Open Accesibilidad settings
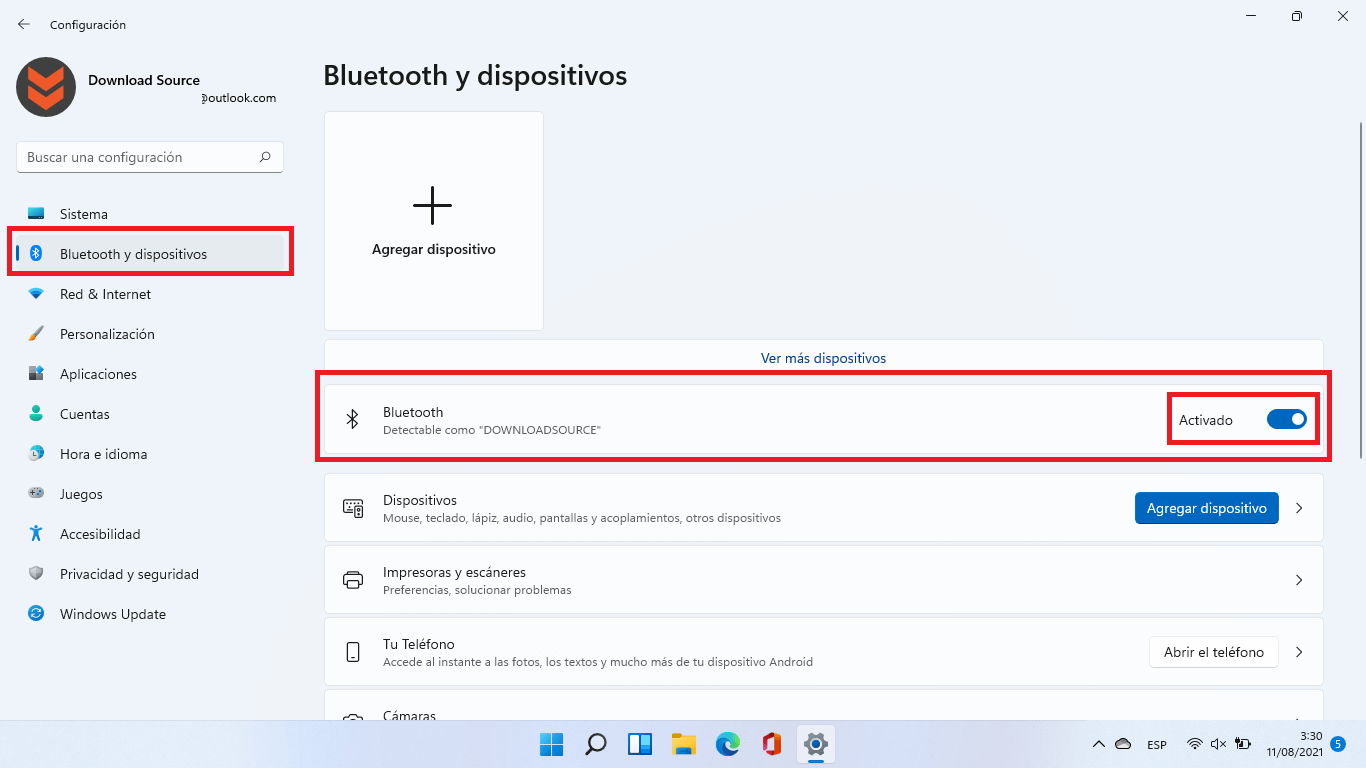This screenshot has width=1366, height=768. pyautogui.click(x=150, y=534)
